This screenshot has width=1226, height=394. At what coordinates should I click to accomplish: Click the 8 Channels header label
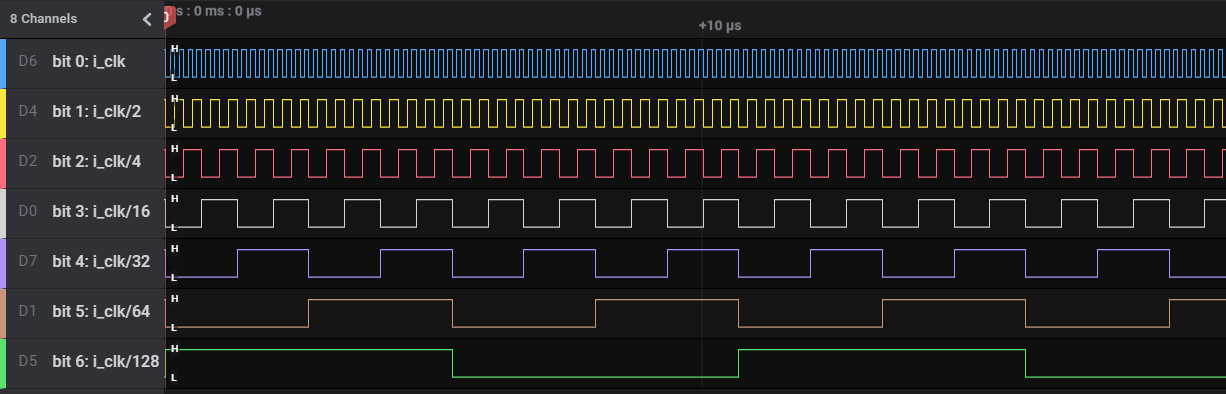pyautogui.click(x=43, y=19)
